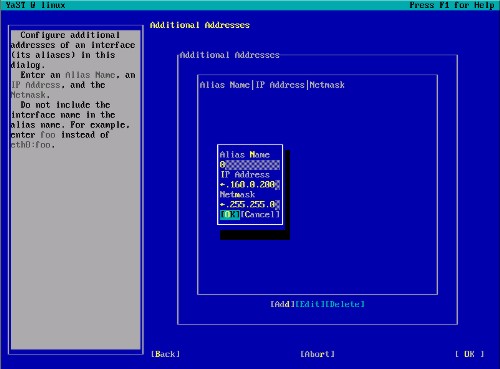Click the IP Address column header

coord(280,85)
